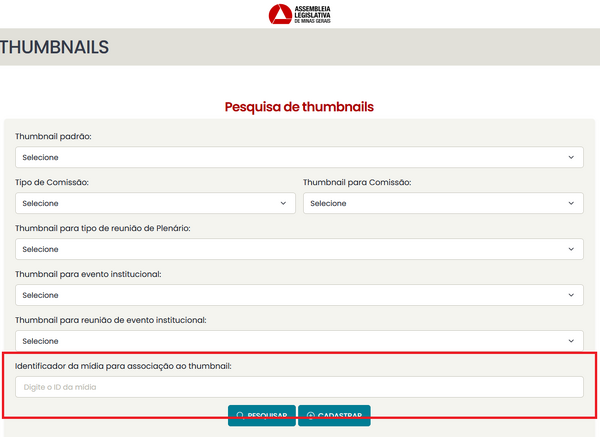Viewport: 600px width, 437px height.
Task: Click the magnifier icon on Pesquisar button
Action: pyautogui.click(x=240, y=416)
